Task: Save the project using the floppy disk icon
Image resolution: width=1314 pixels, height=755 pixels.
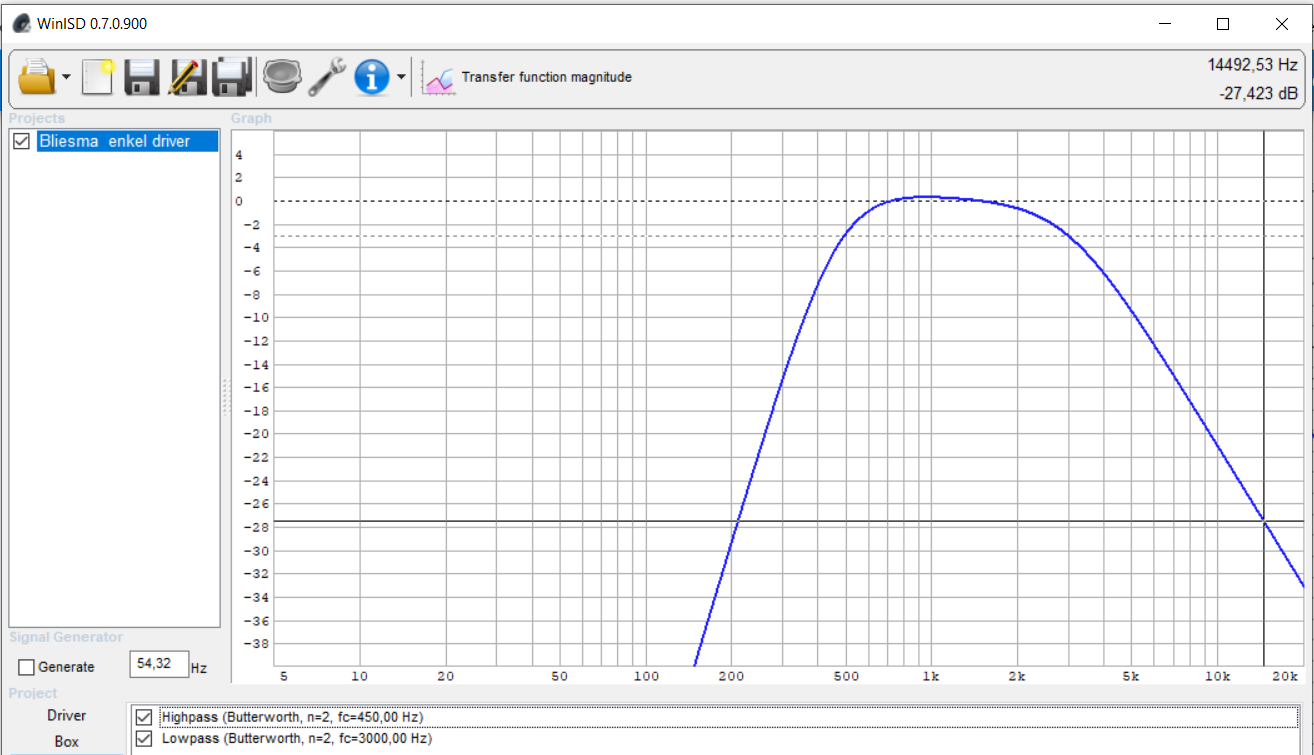Action: click(x=142, y=77)
